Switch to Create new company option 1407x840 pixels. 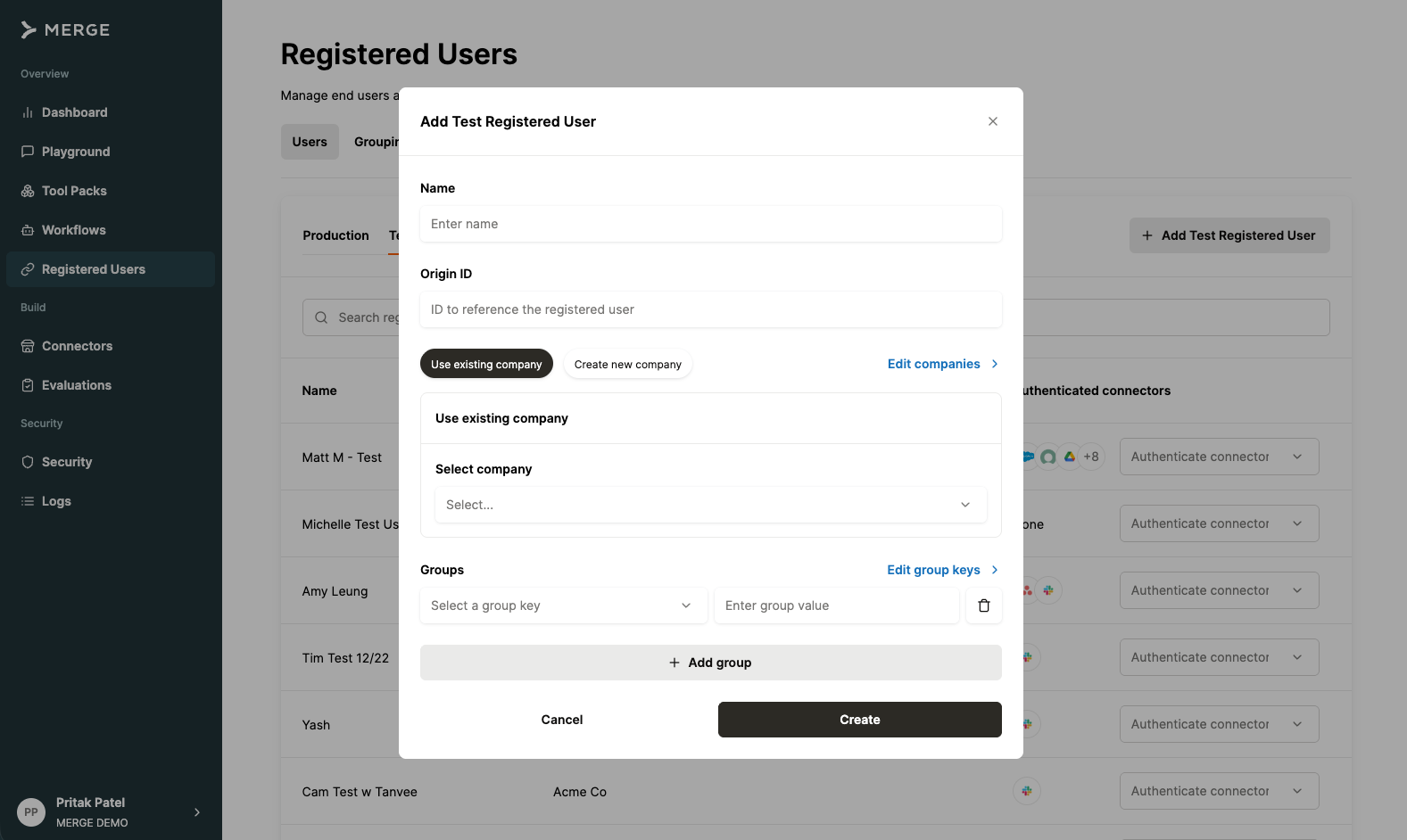(628, 364)
